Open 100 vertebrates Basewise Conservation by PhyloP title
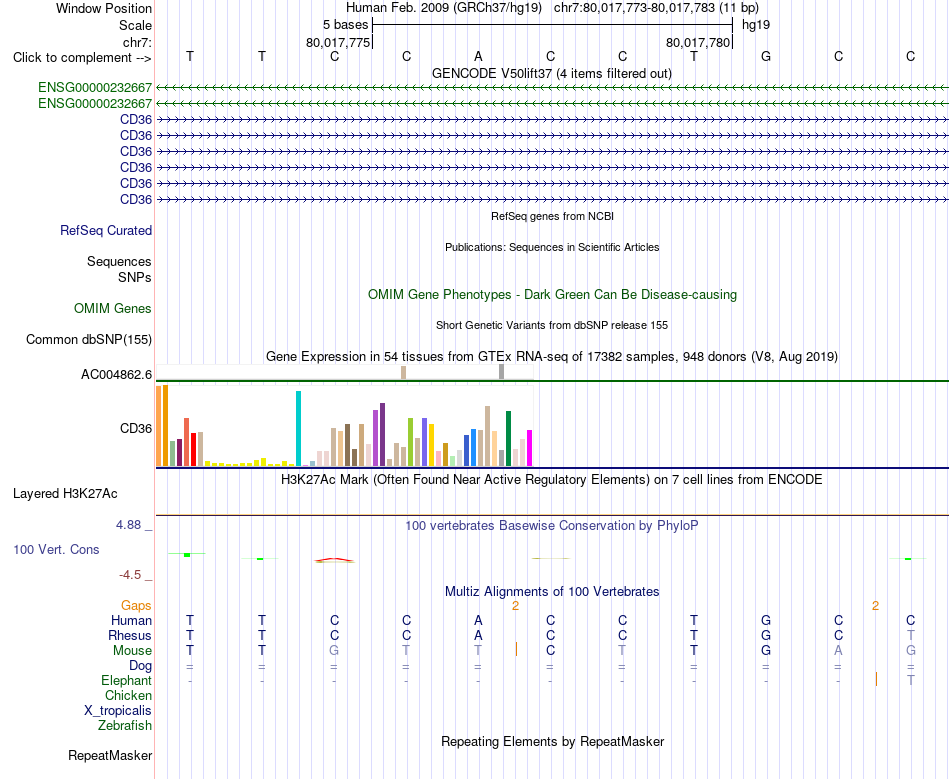The width and height of the screenshot is (950, 779). (552, 525)
